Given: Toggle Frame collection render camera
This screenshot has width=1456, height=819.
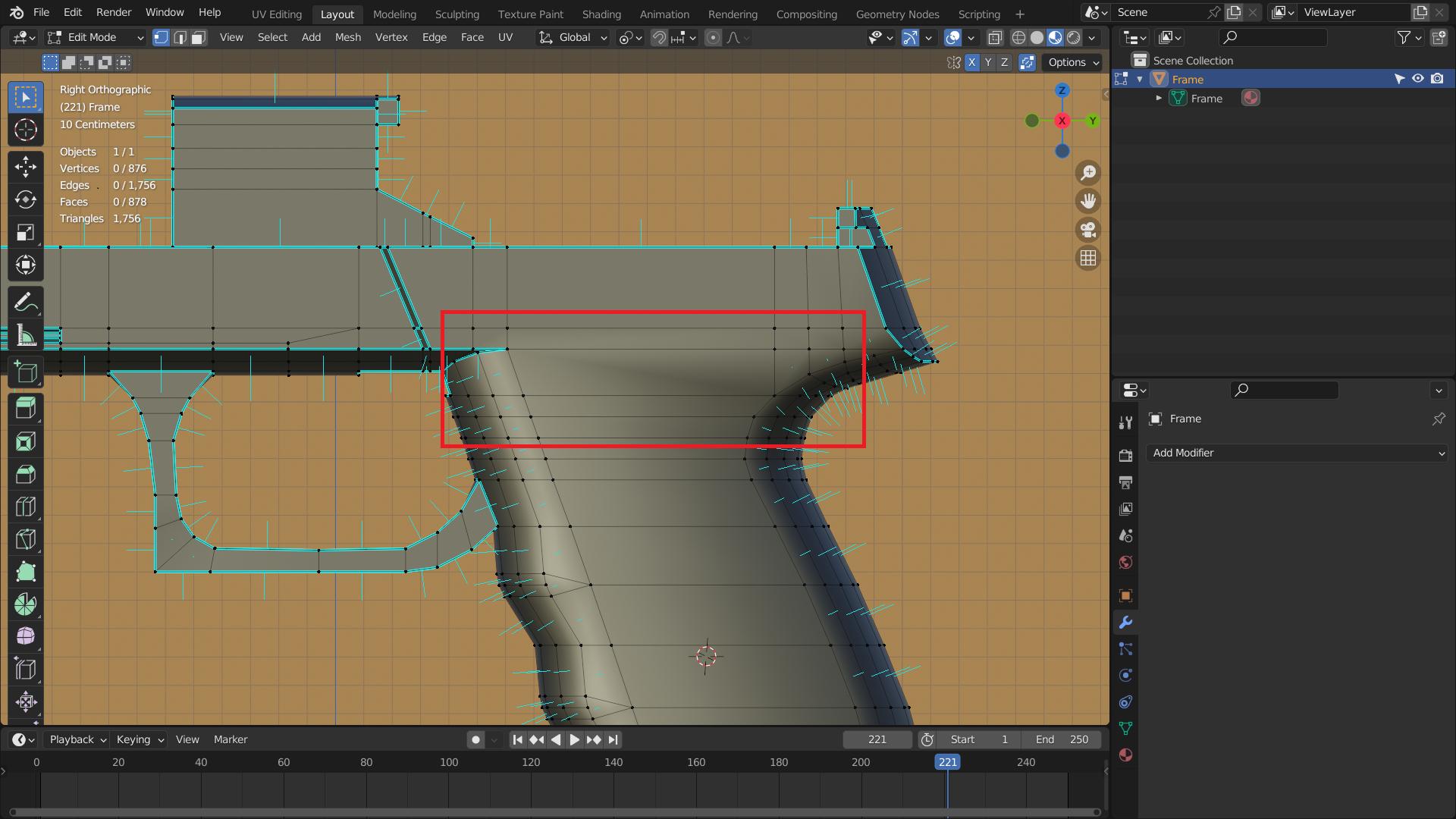Looking at the screenshot, I should tap(1437, 79).
